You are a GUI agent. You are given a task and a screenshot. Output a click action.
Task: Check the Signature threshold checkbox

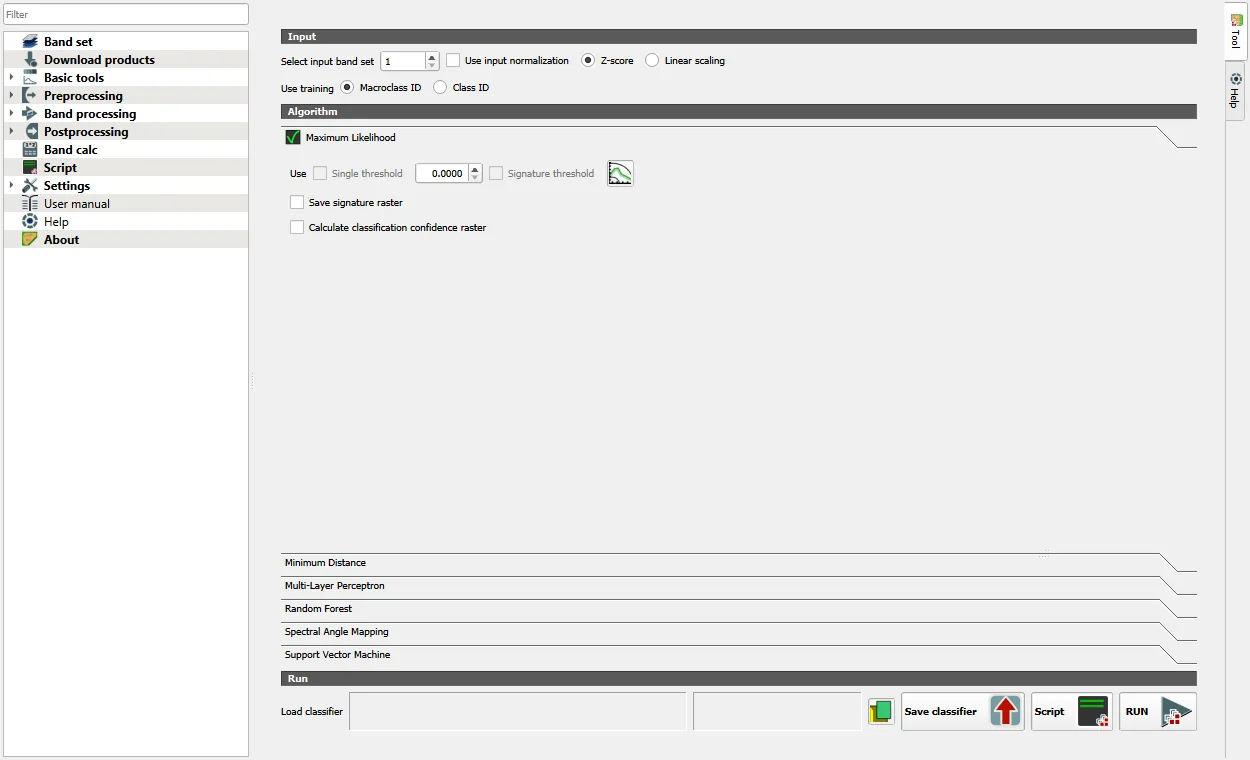pos(496,174)
